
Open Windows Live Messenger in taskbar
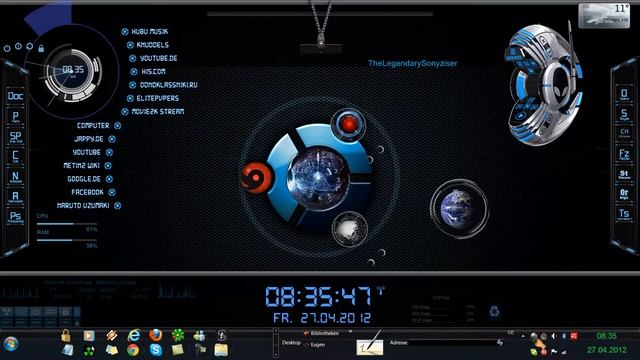[x=200, y=336]
